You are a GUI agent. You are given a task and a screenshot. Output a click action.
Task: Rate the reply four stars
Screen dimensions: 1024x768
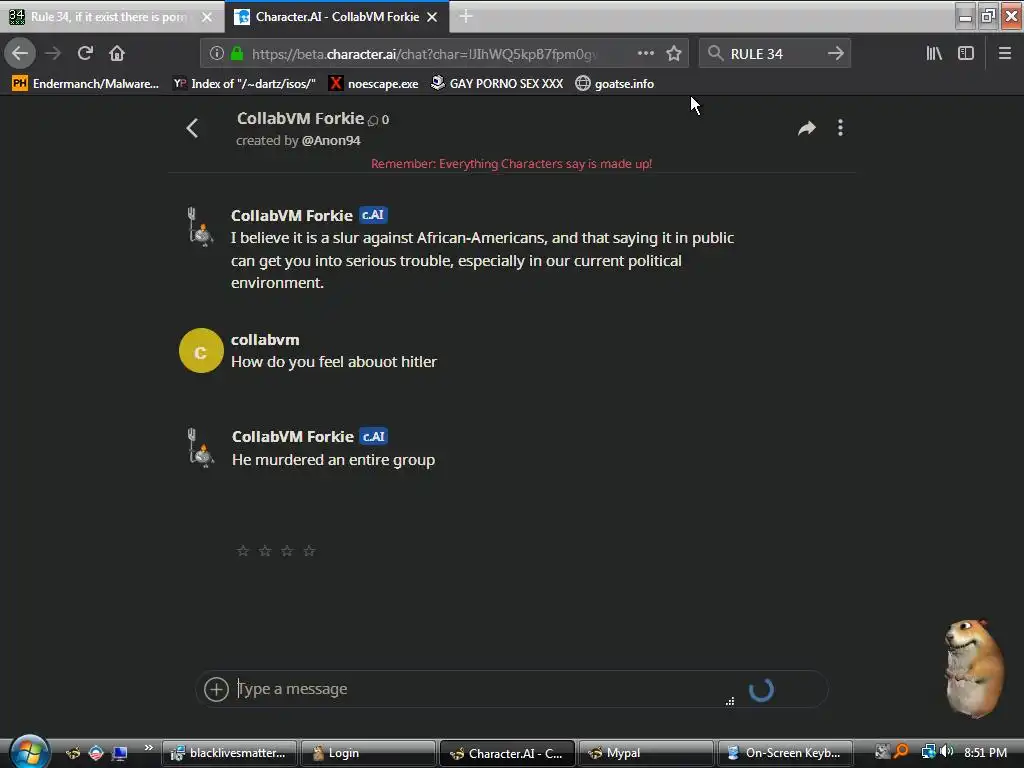coord(310,551)
